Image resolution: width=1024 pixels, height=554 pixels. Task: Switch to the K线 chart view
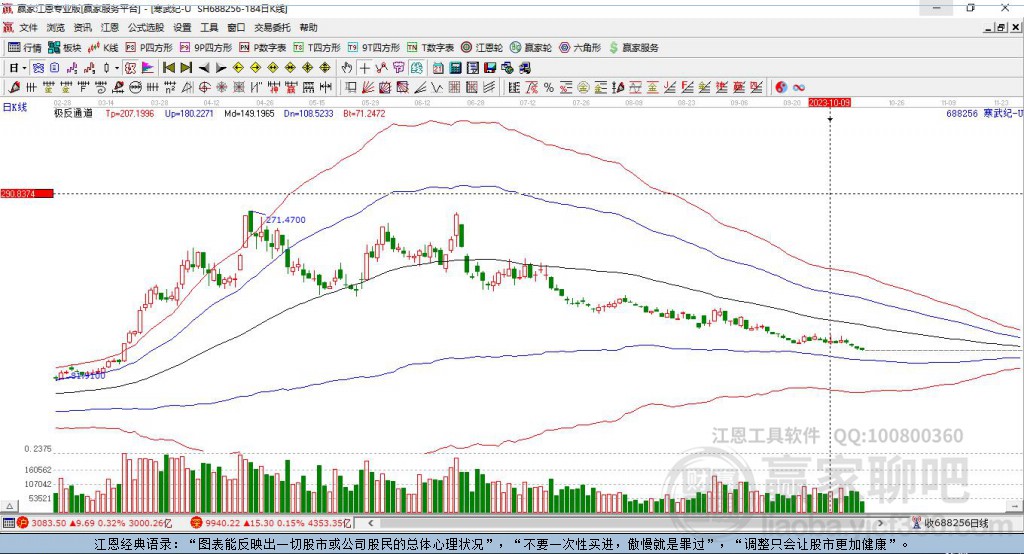click(103, 48)
